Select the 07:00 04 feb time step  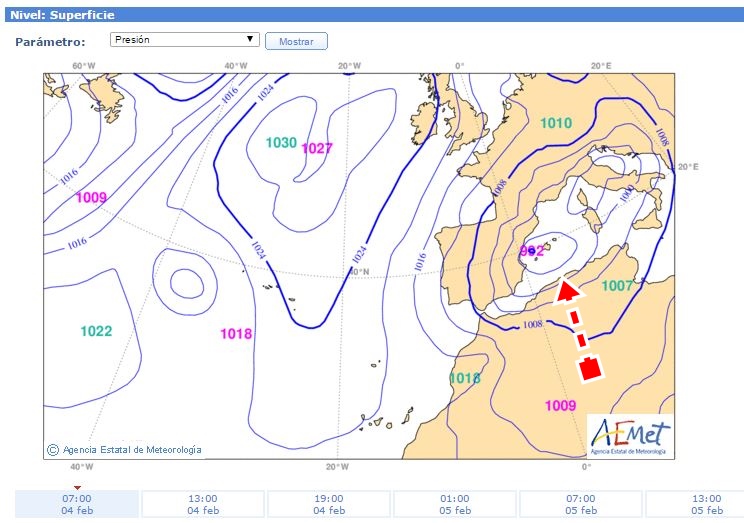click(77, 504)
